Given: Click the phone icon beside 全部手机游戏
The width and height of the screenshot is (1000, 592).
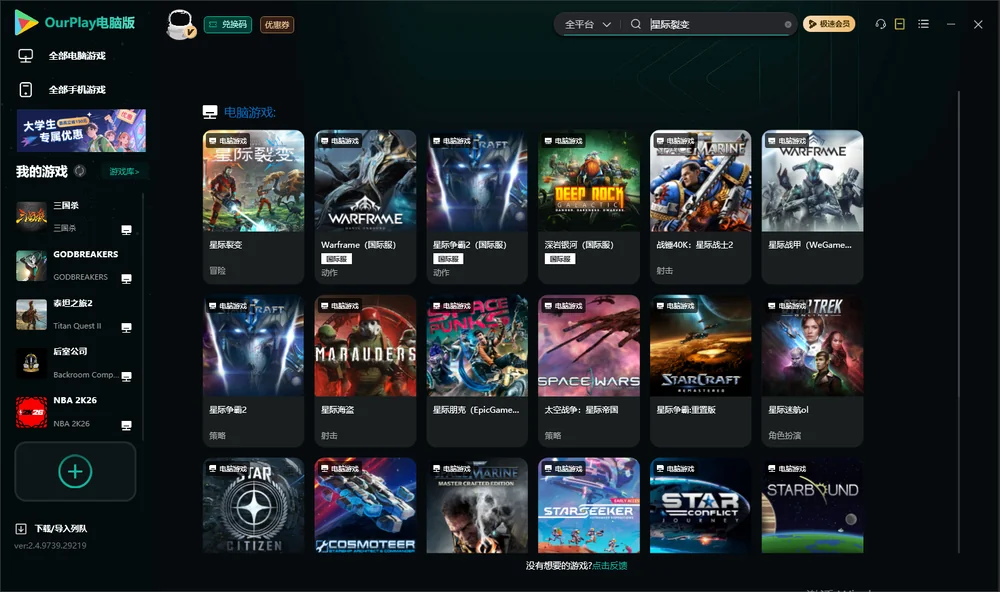Looking at the screenshot, I should click(26, 90).
